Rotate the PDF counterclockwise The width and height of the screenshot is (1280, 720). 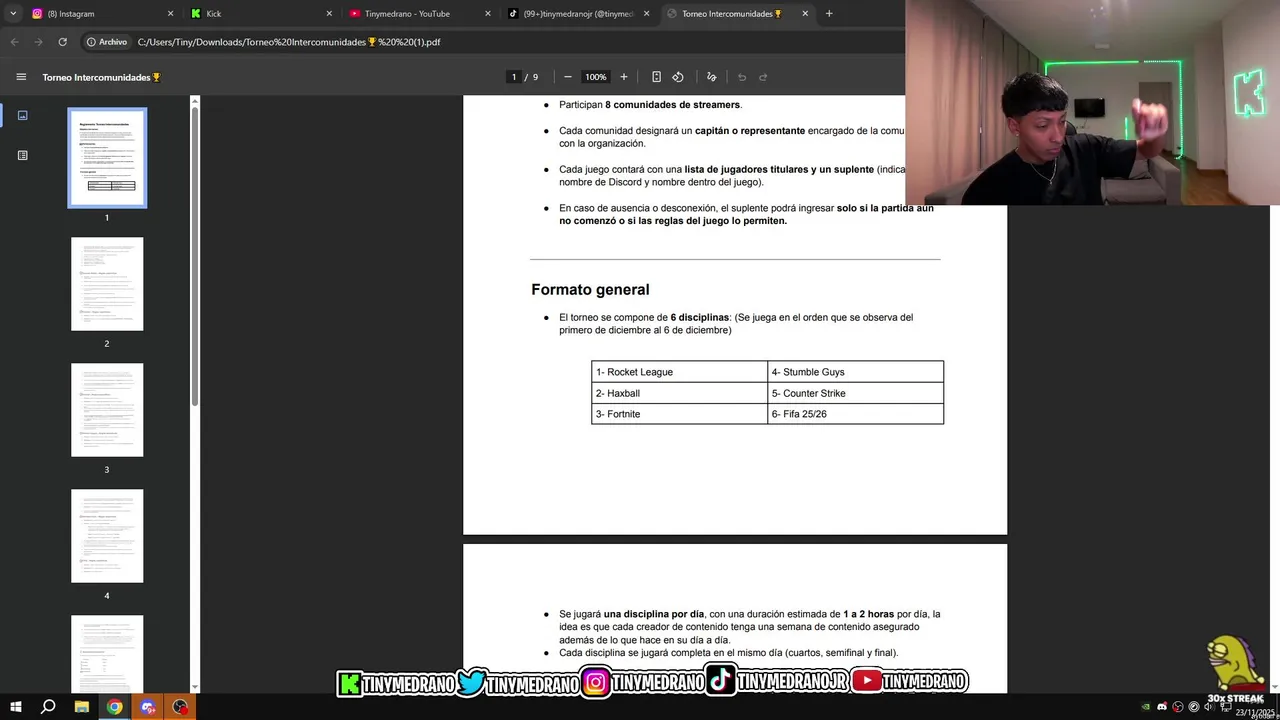click(678, 77)
